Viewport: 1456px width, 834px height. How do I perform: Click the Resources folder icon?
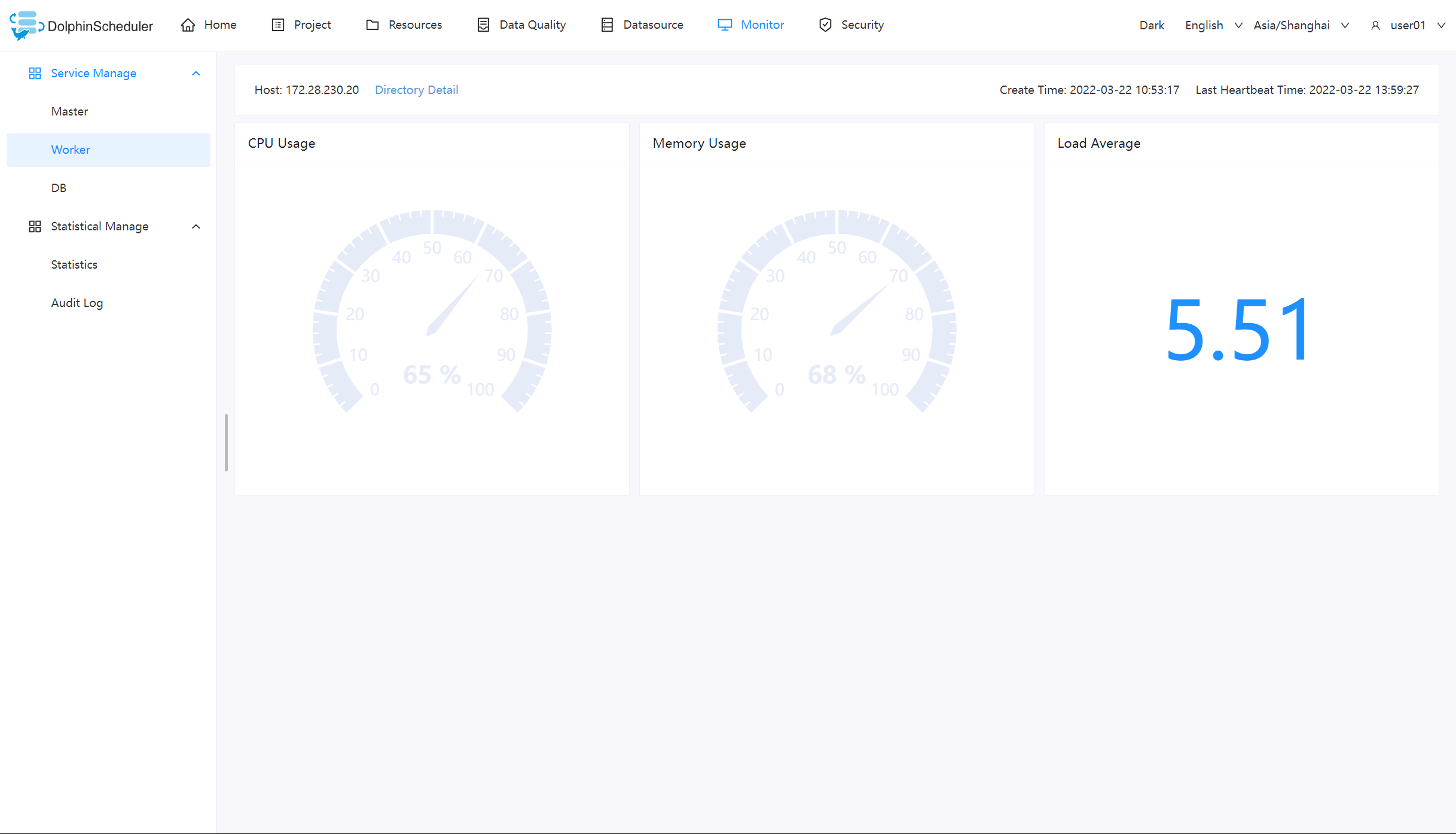(x=373, y=25)
